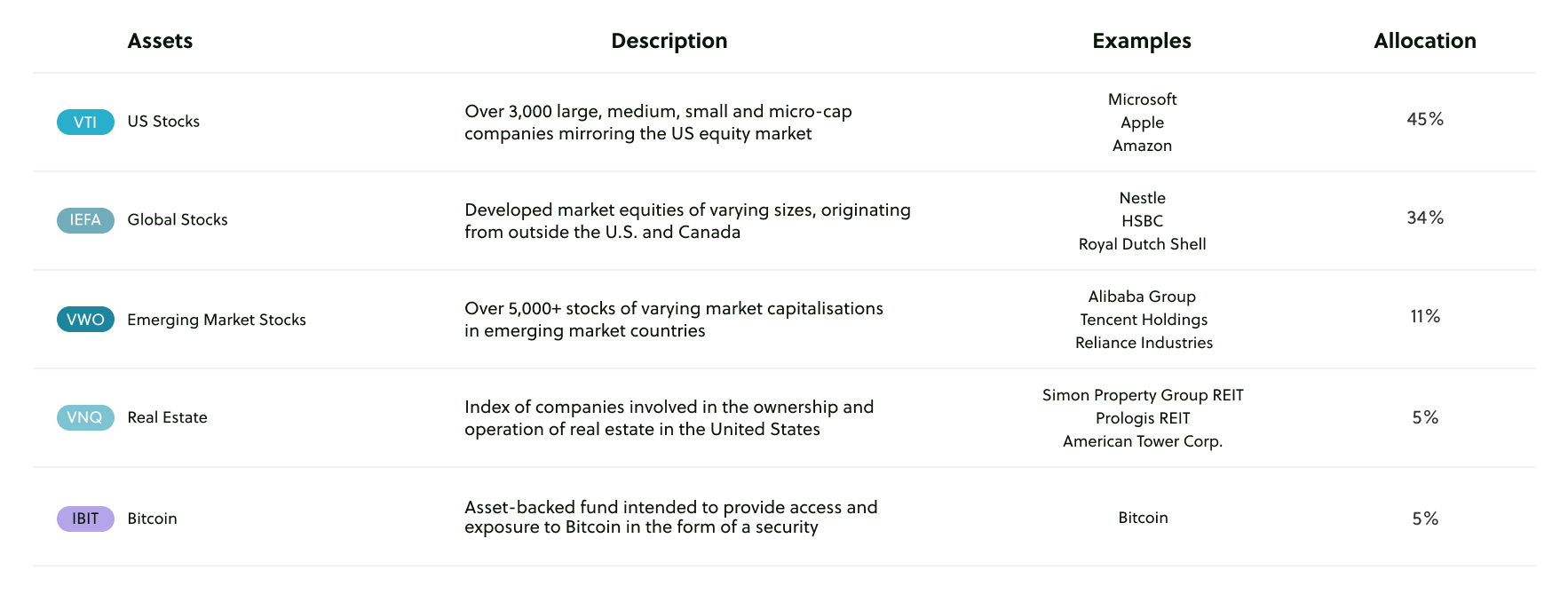Screen dimensions: 1568x594
Task: Click the VTI ticker badge
Action: (x=85, y=122)
